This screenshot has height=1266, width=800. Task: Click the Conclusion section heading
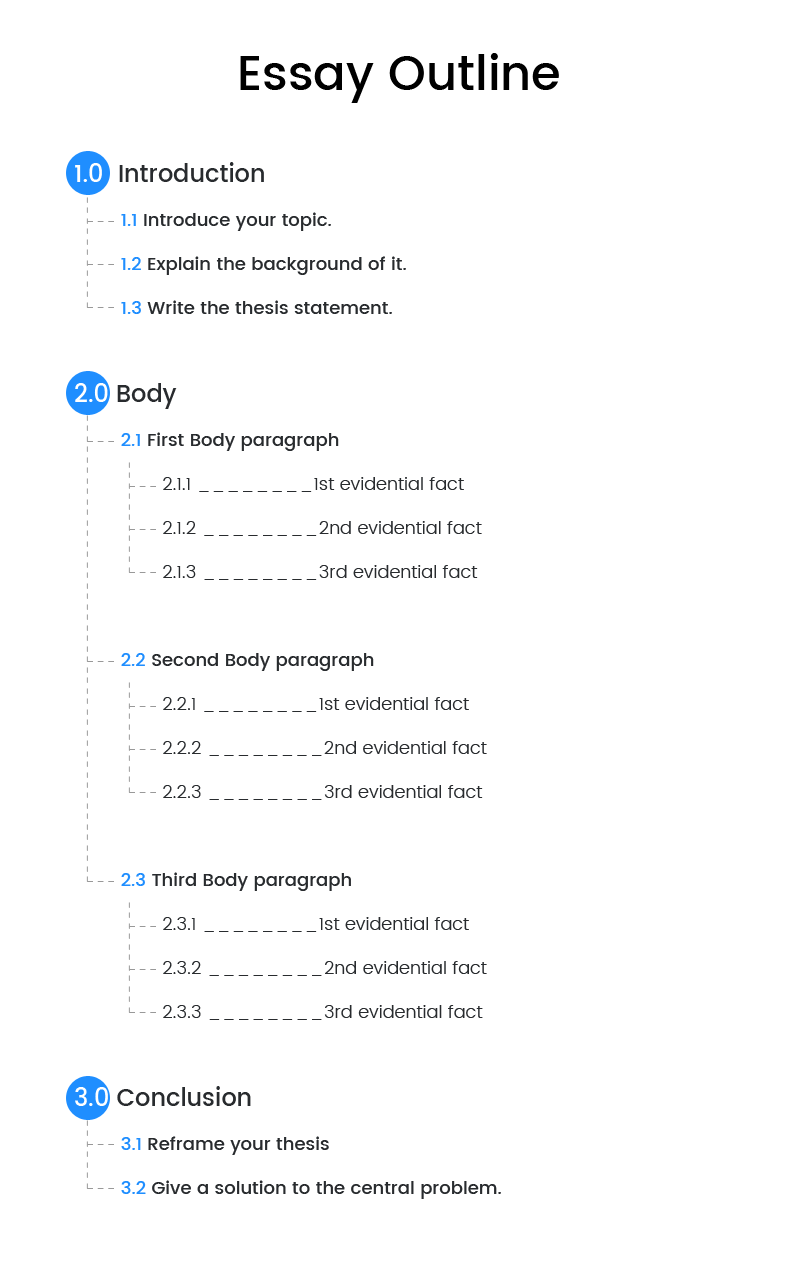184,1097
